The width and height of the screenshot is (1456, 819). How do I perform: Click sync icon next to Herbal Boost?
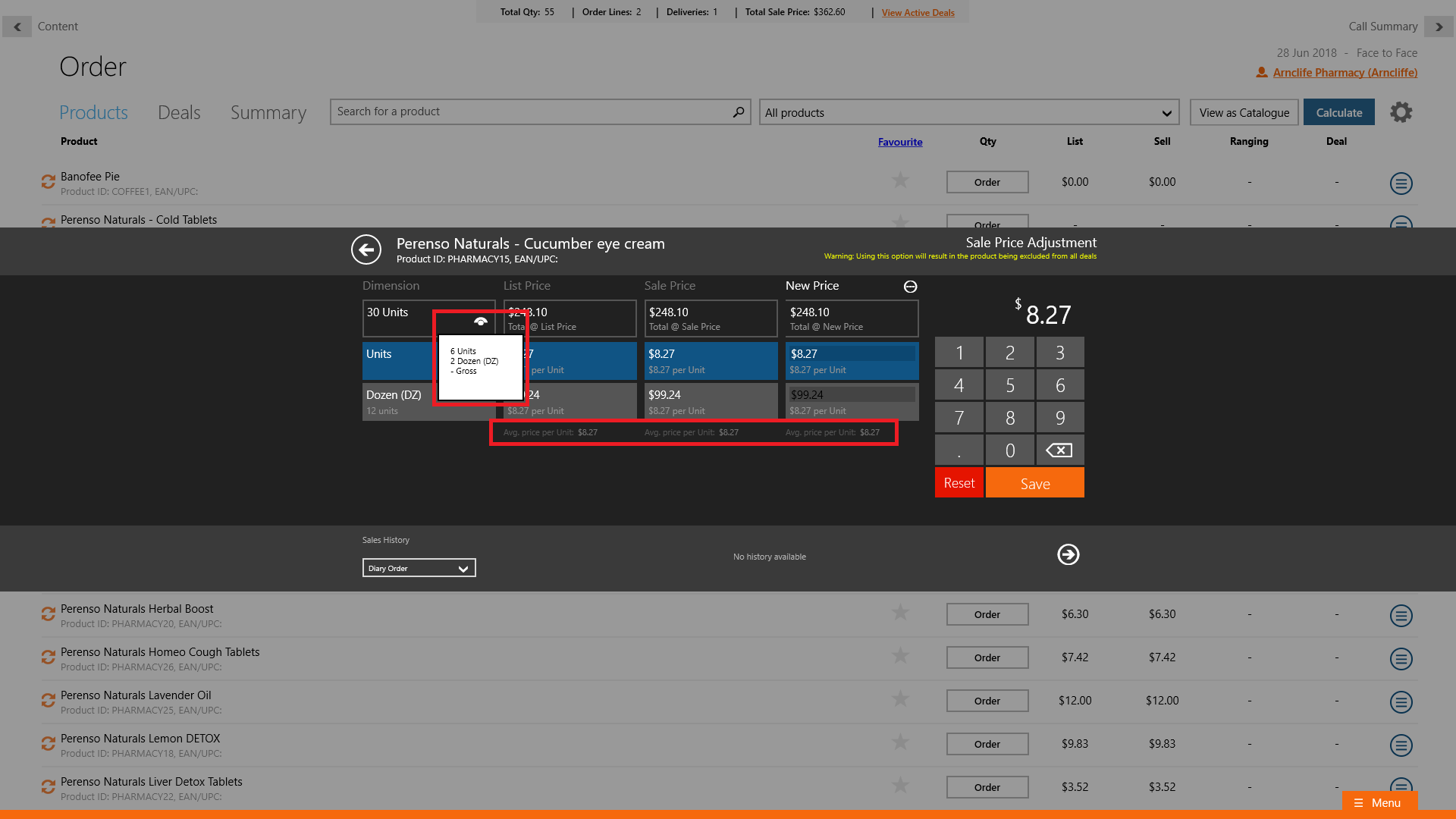click(49, 614)
